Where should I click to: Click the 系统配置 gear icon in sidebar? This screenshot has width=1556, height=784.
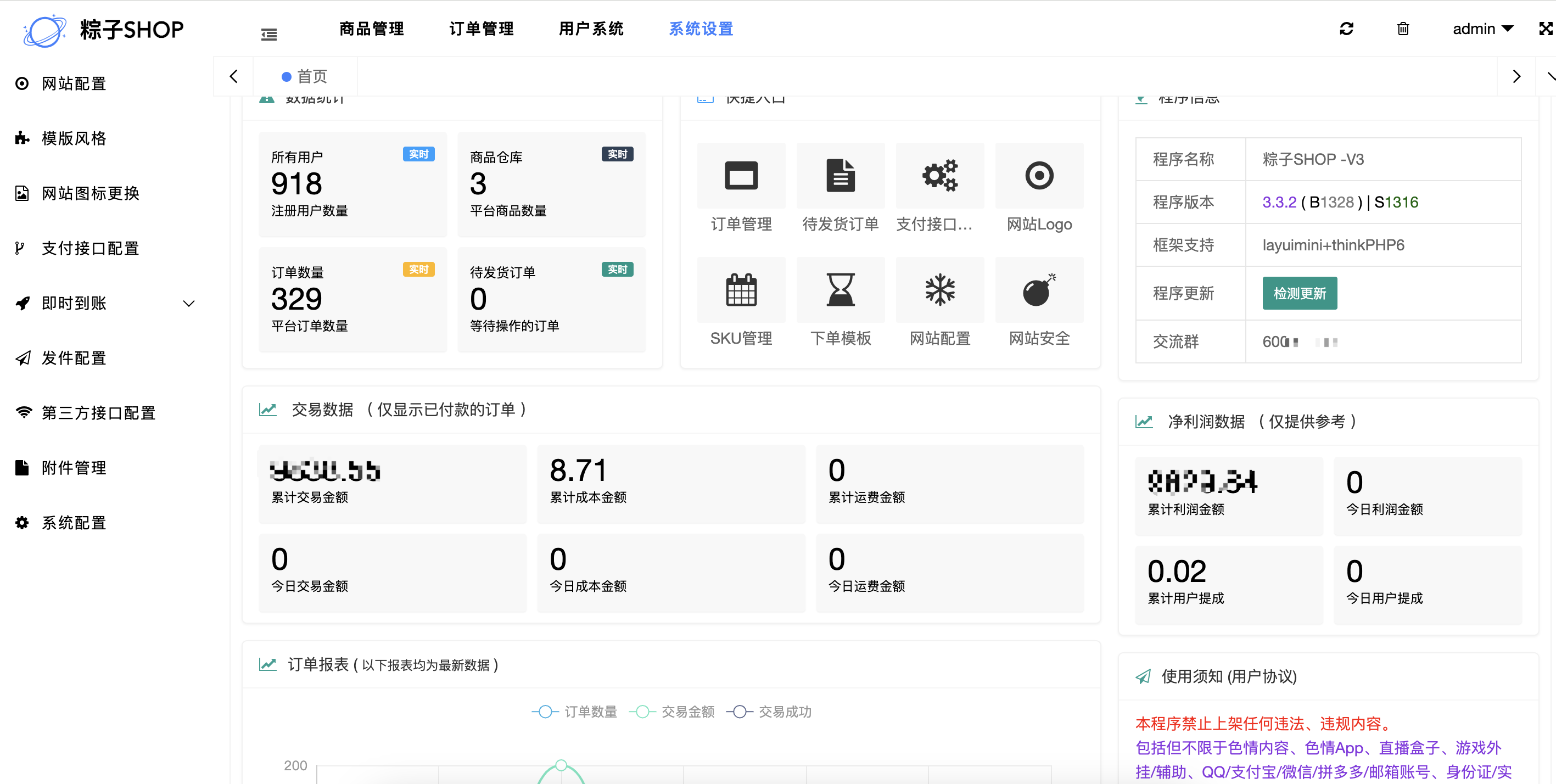(x=22, y=523)
